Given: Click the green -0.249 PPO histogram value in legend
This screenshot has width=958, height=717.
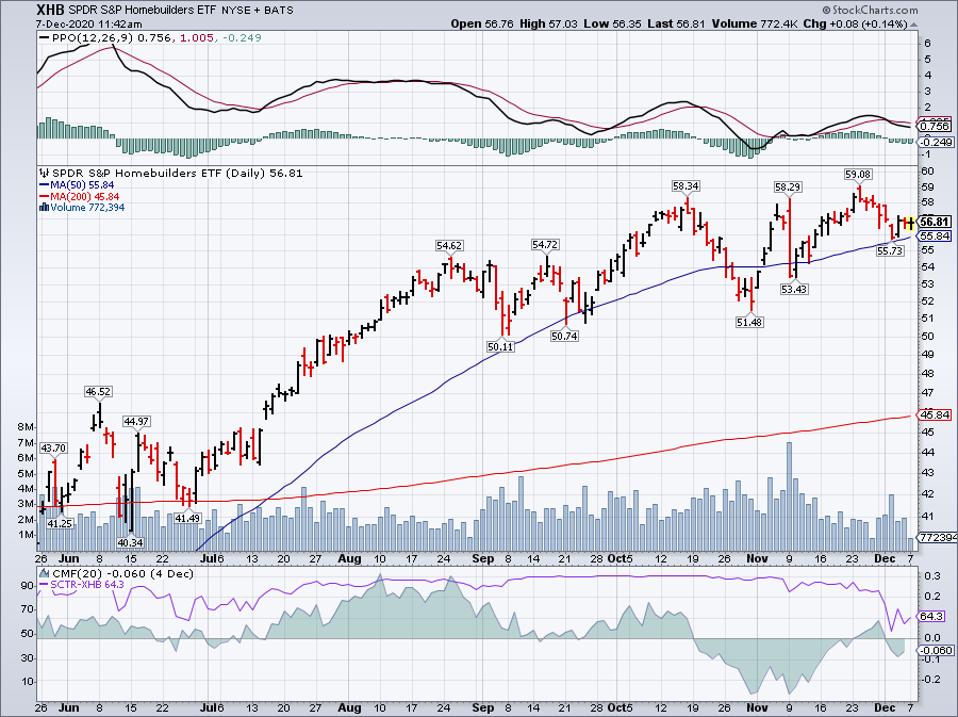Looking at the screenshot, I should [242, 38].
